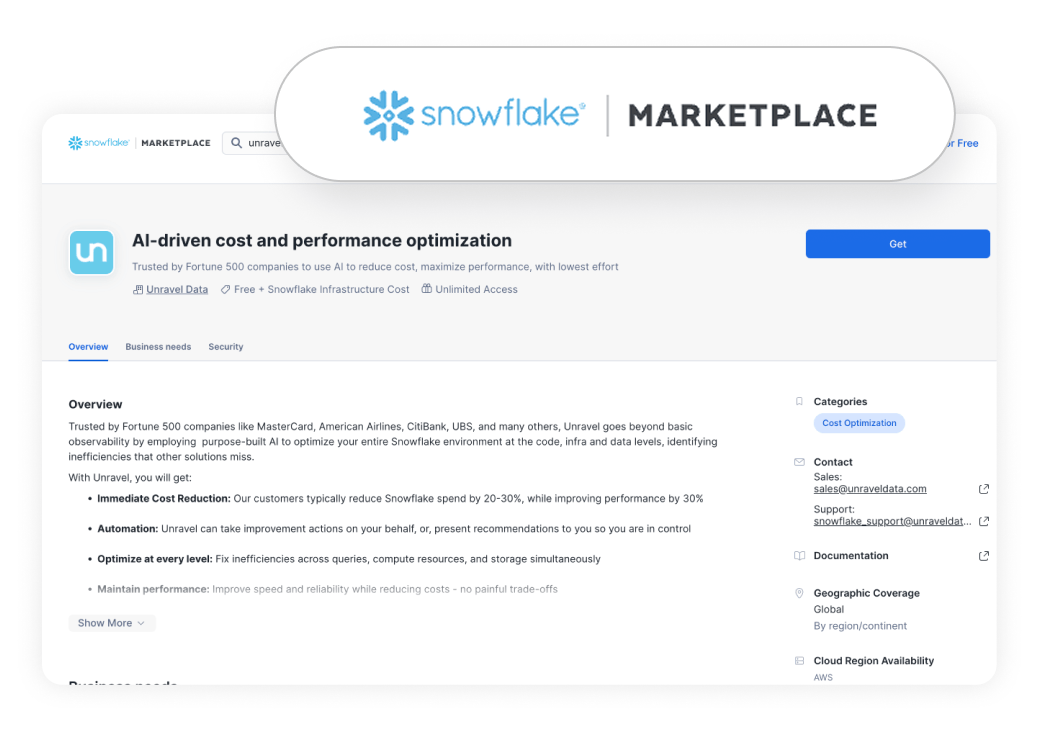
Task: Click the 'Global' coverage value
Action: pyautogui.click(x=829, y=609)
